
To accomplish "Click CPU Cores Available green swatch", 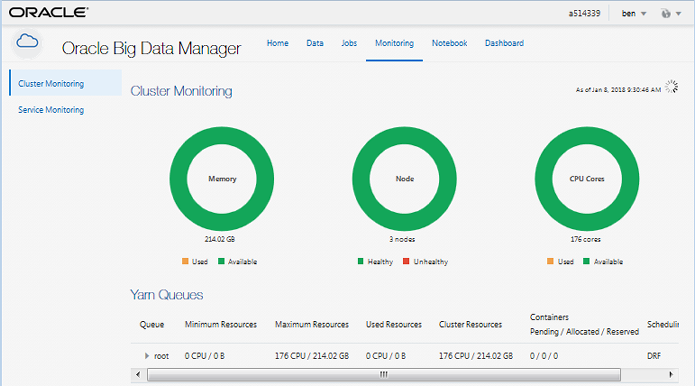I will [x=586, y=261].
